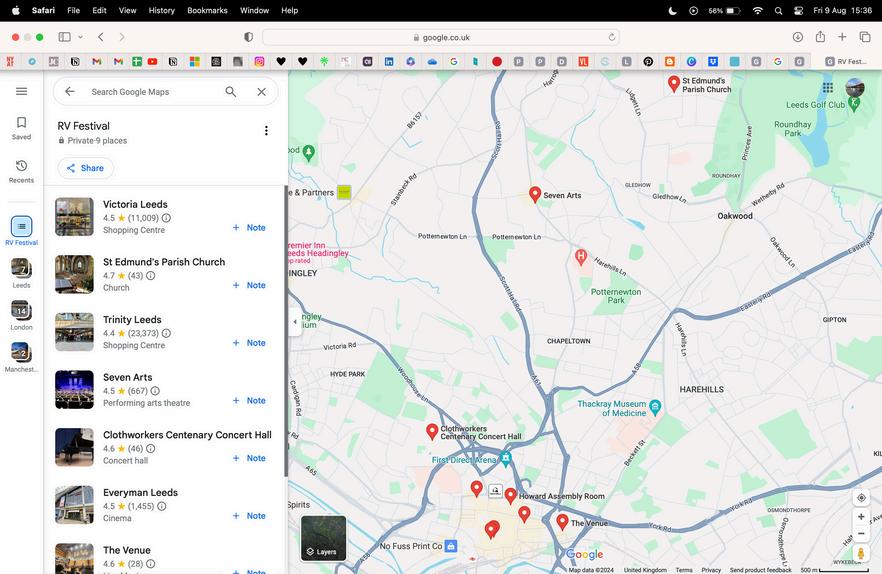Show rating info for Victoria Leeds
882x574 pixels.
pyautogui.click(x=166, y=218)
